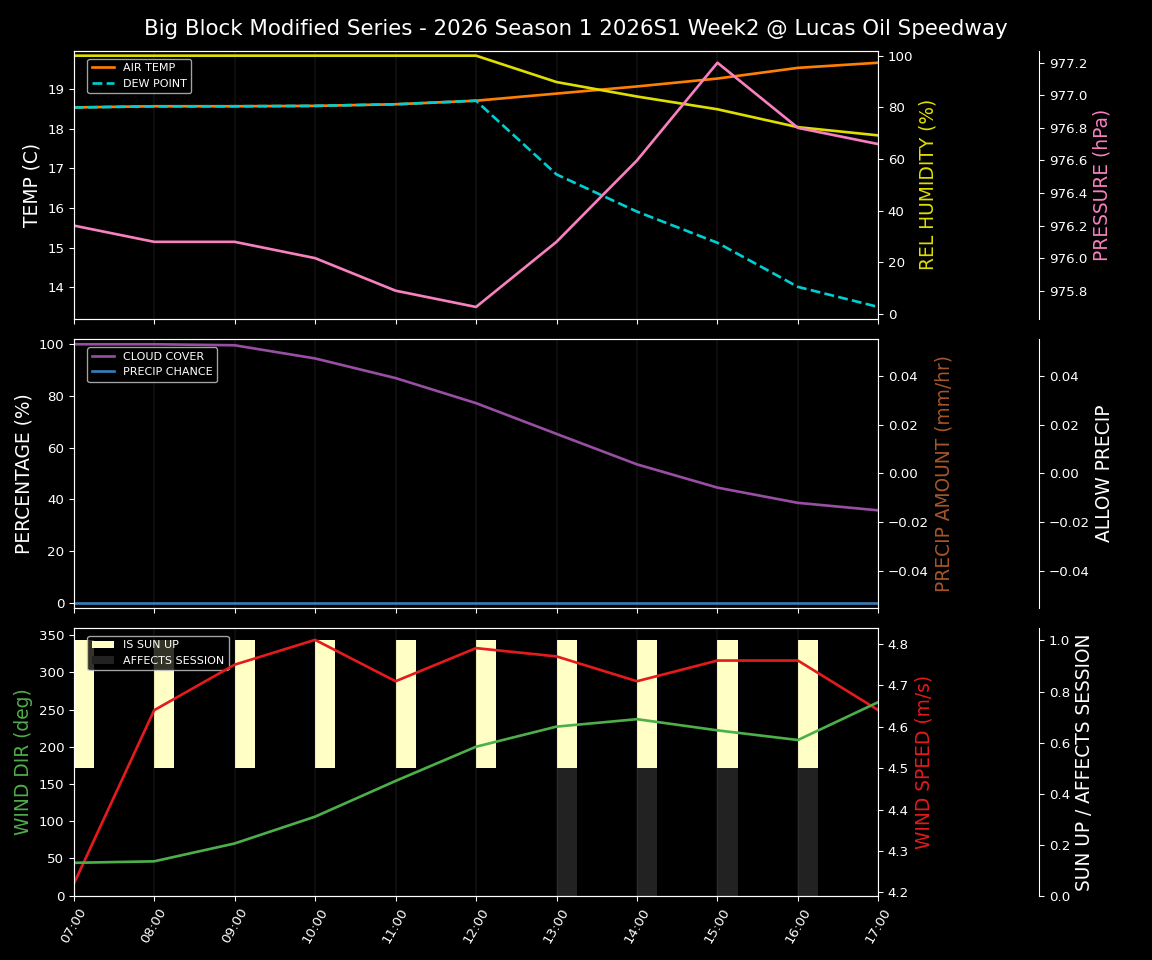
Task: Toggle the CLOUD COVER legend entry
Action: point(163,356)
